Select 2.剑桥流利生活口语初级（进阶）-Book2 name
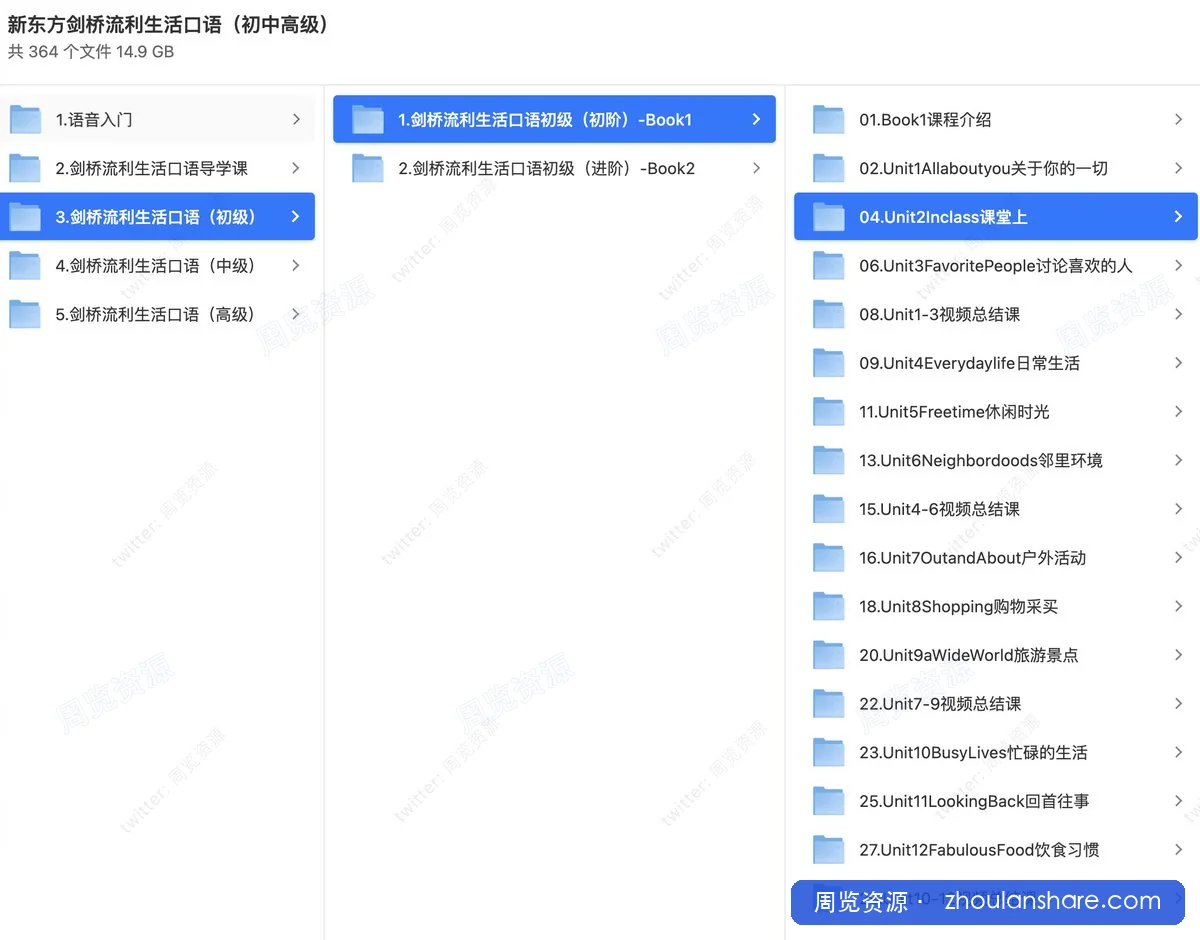The height and width of the screenshot is (940, 1200). pos(547,168)
